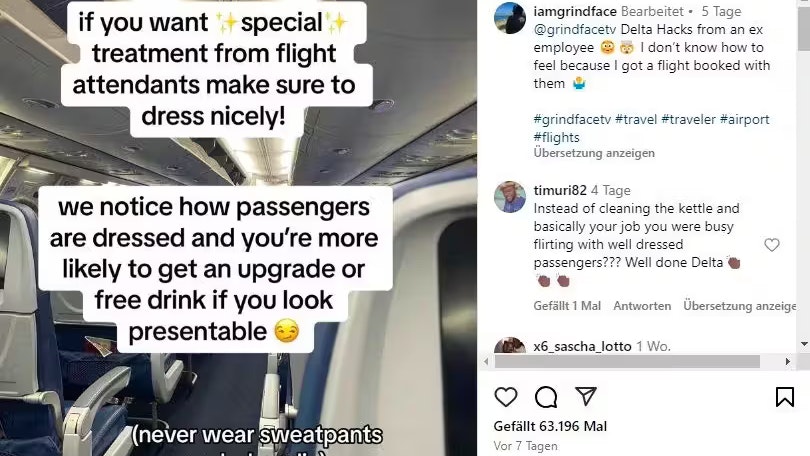Open the #airport hashtag
The height and width of the screenshot is (456, 810).
click(744, 119)
